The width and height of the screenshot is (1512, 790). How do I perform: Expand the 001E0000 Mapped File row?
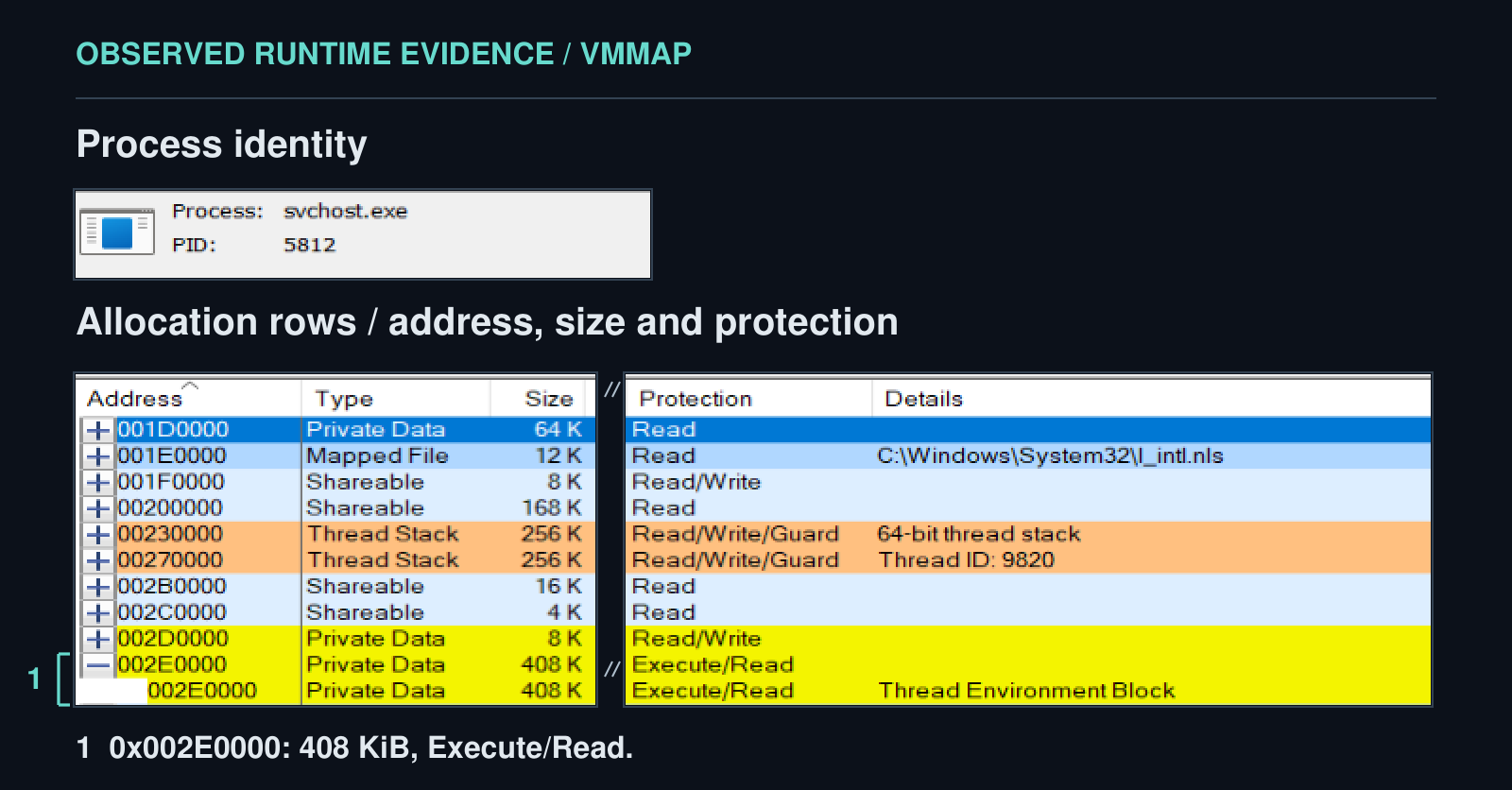[98, 456]
